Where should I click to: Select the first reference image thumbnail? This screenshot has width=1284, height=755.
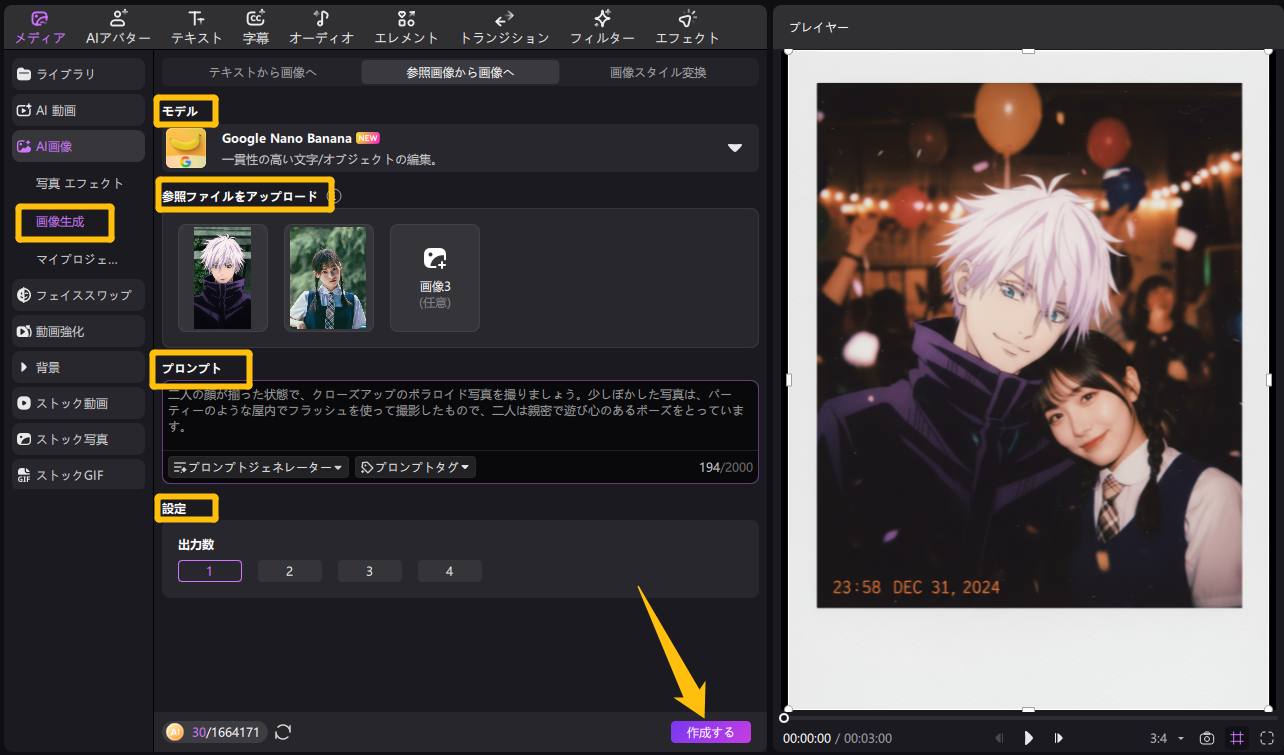pos(222,277)
